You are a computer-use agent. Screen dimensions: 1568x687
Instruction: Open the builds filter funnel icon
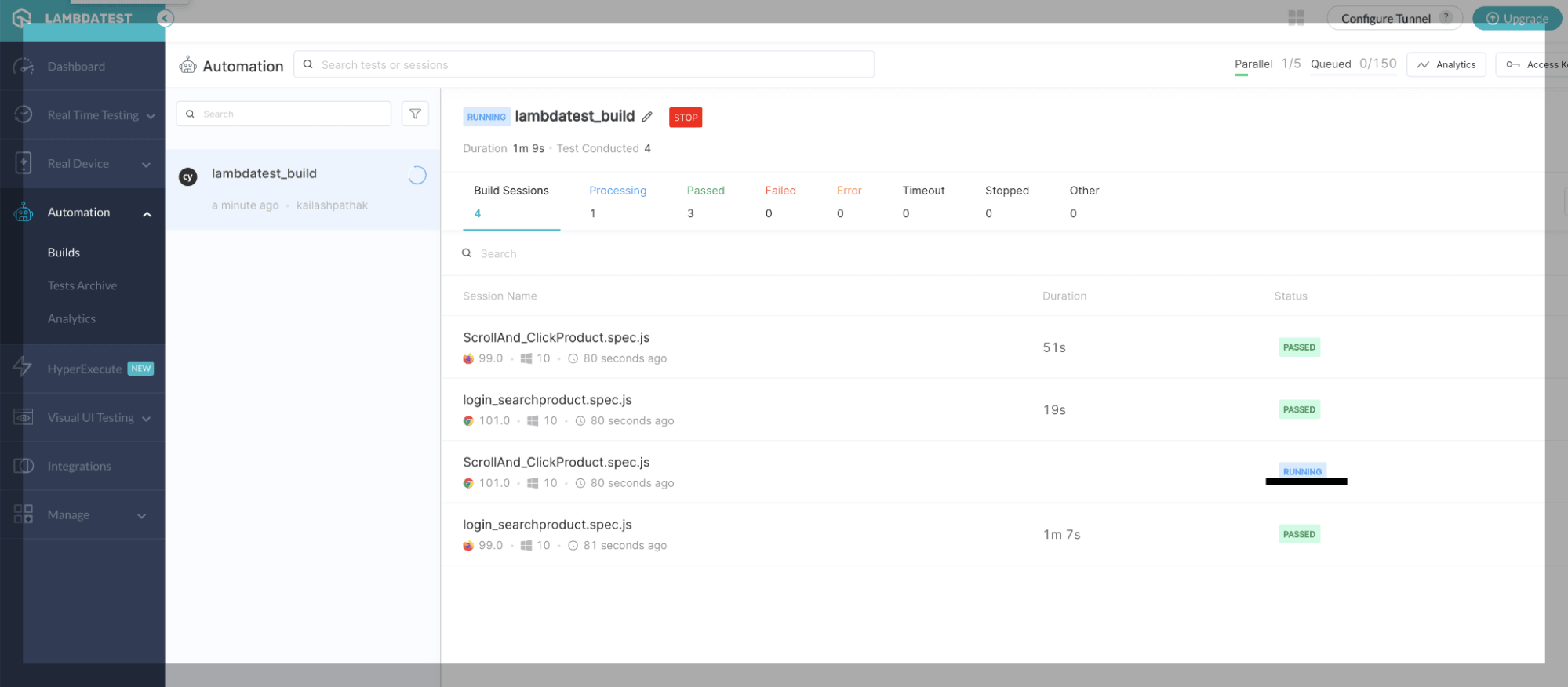(x=415, y=114)
